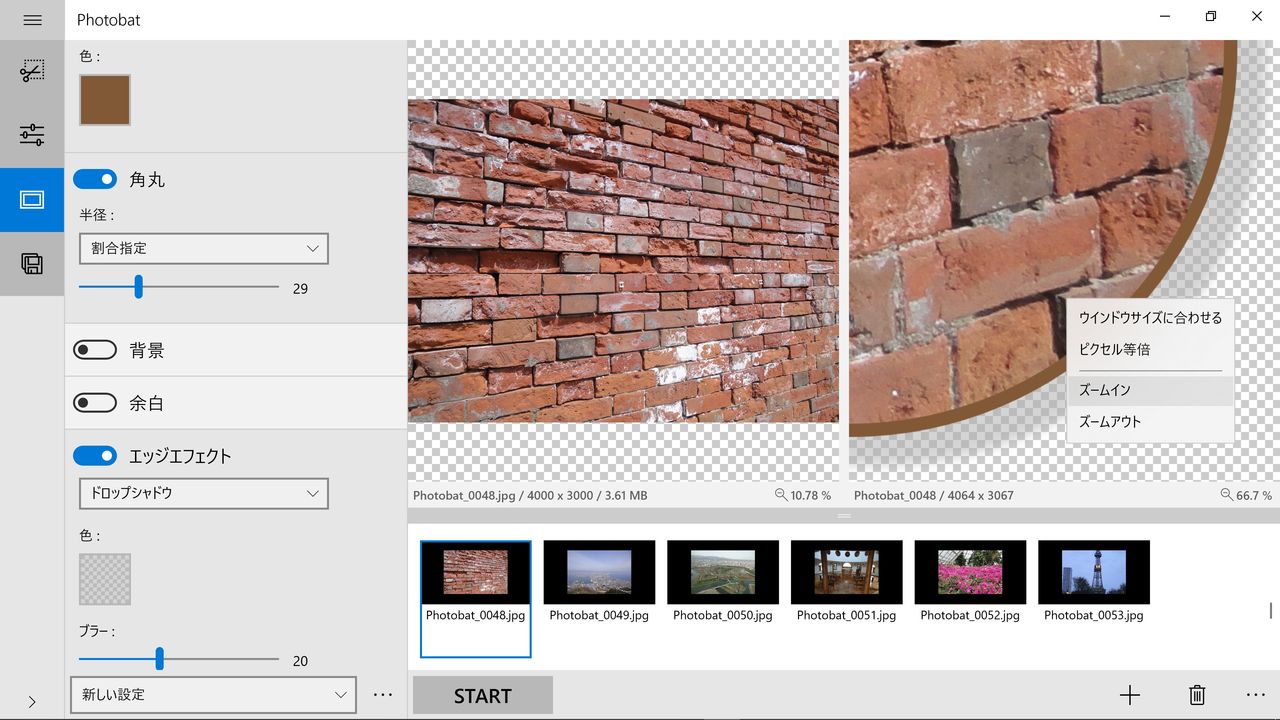Enable the 背景 toggle
The height and width of the screenshot is (720, 1280).
click(x=95, y=350)
